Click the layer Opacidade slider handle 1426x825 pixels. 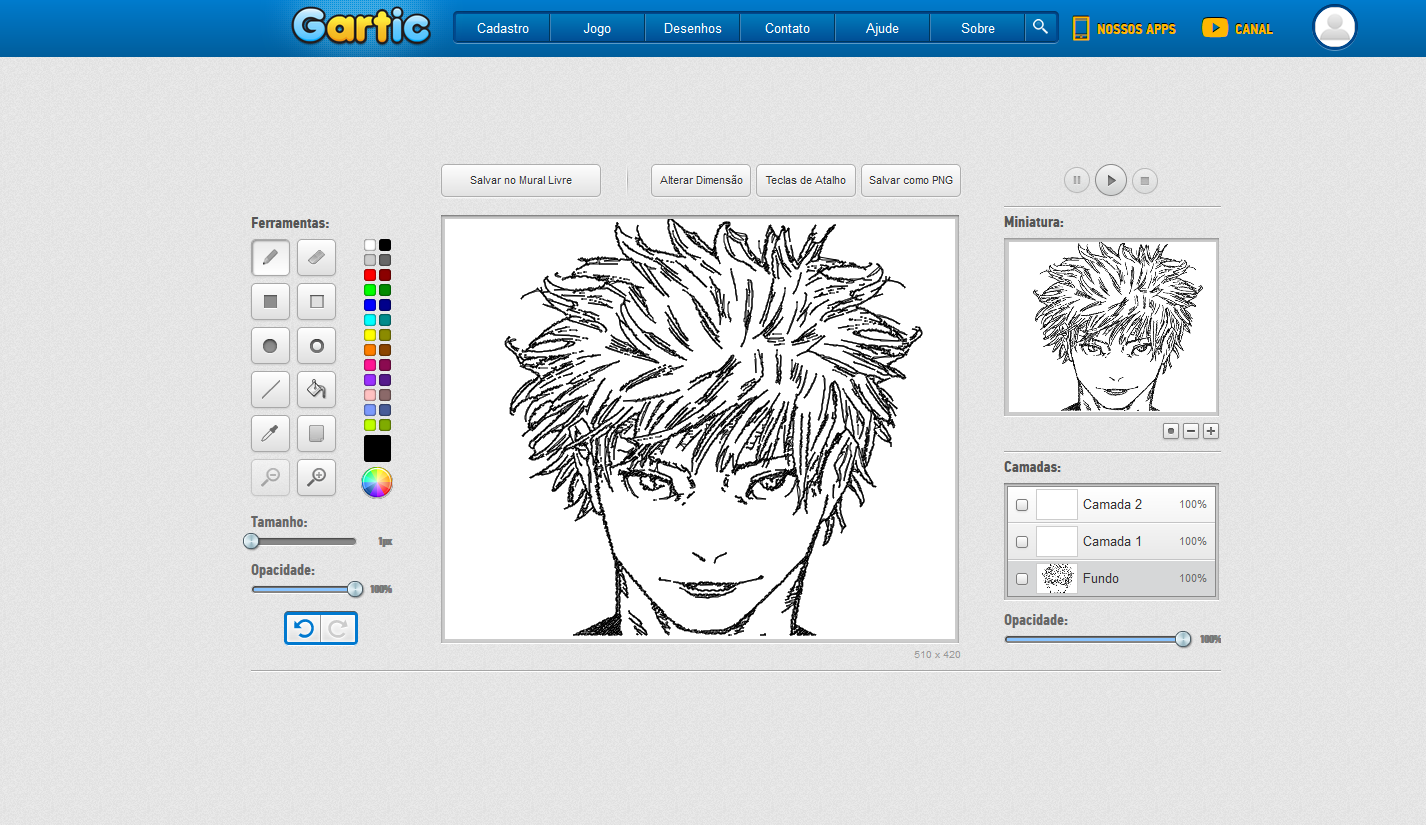click(x=1183, y=639)
